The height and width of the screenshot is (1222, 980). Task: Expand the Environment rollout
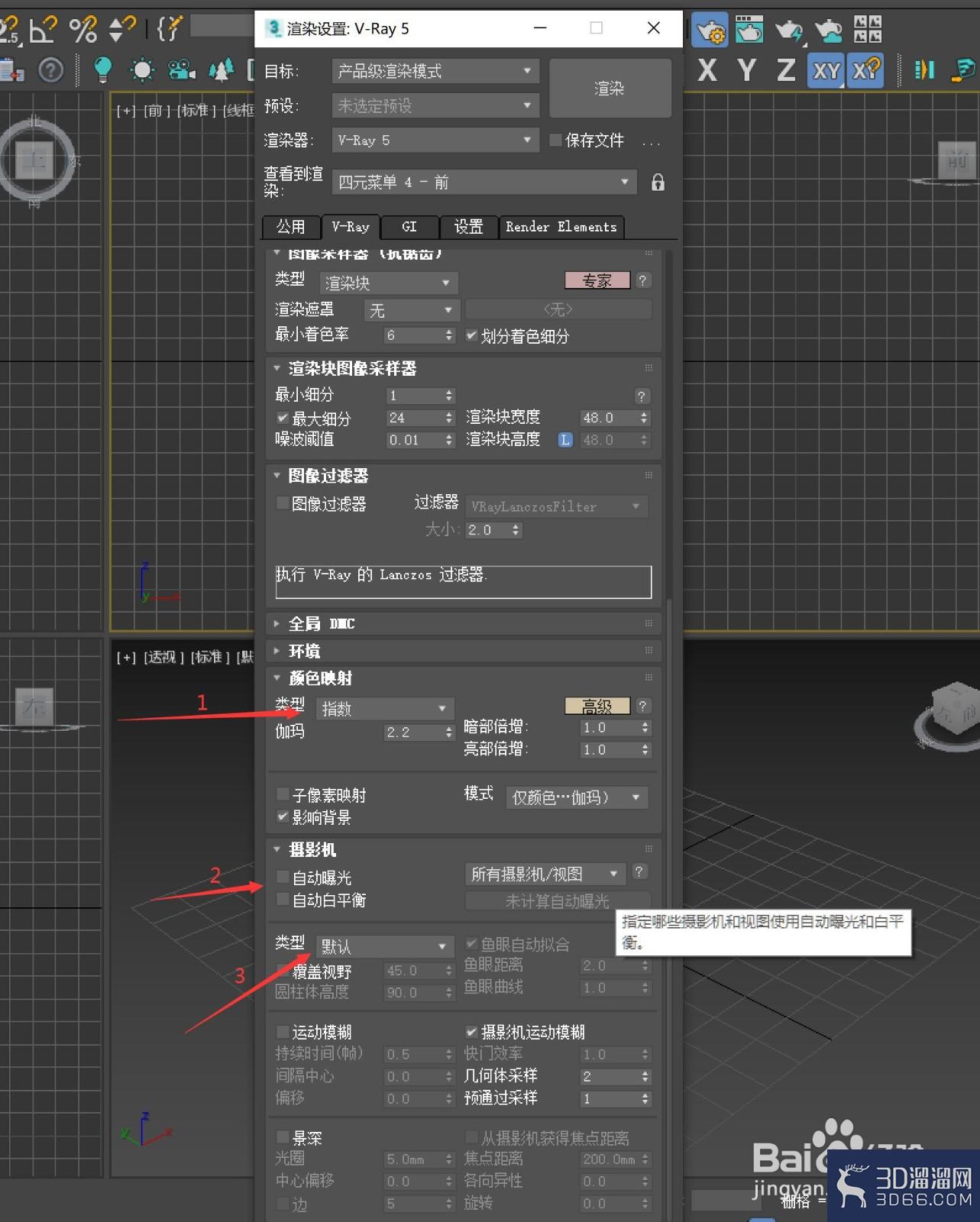(463, 651)
